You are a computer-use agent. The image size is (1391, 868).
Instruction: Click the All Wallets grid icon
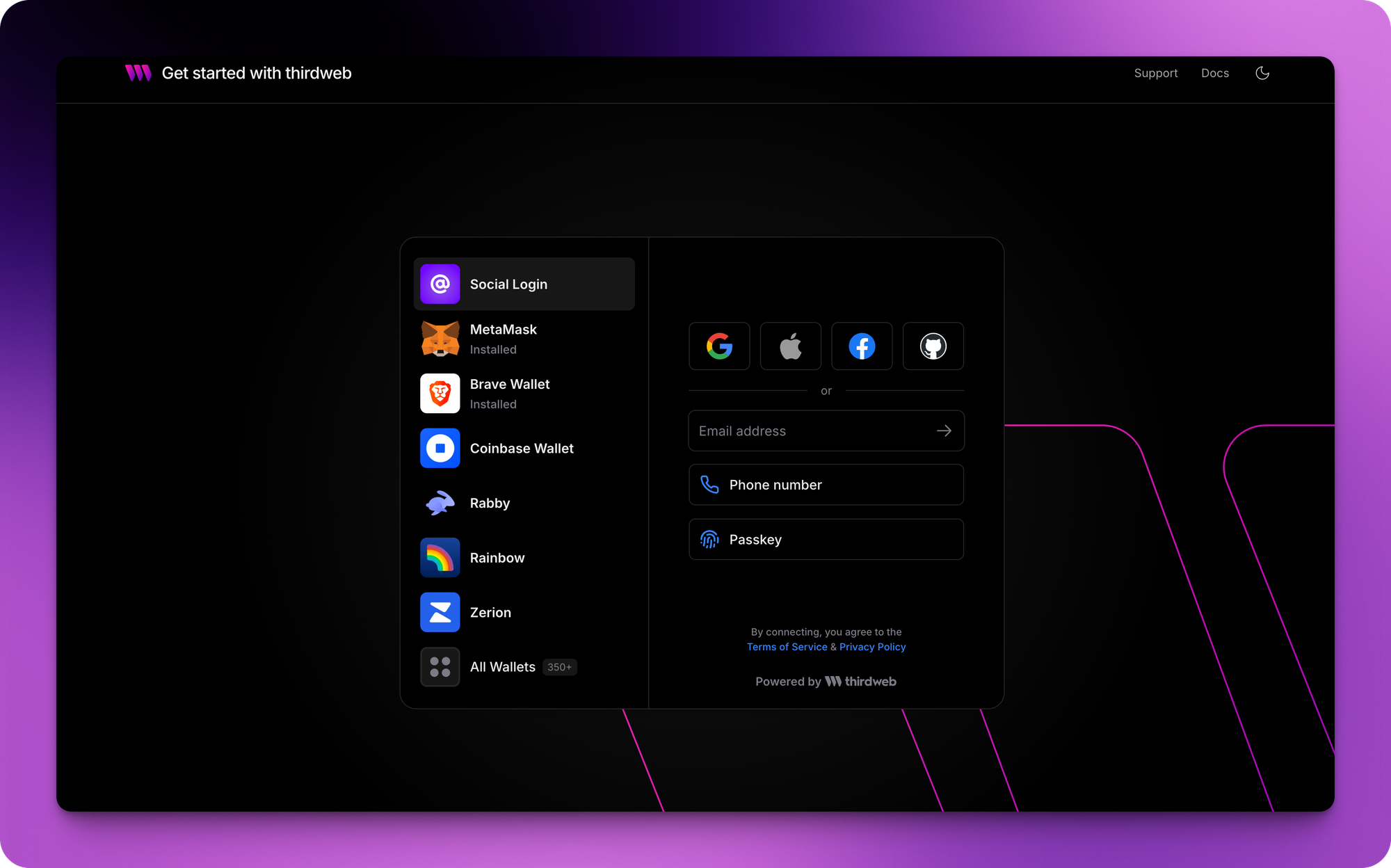[440, 667]
